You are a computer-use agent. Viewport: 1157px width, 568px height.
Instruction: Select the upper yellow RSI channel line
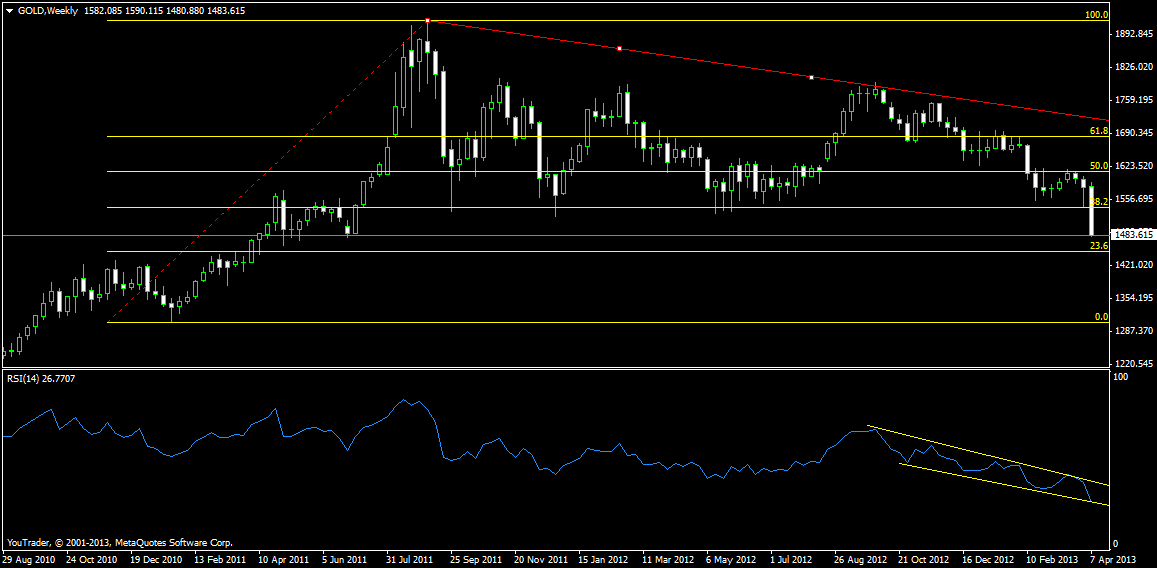click(990, 456)
